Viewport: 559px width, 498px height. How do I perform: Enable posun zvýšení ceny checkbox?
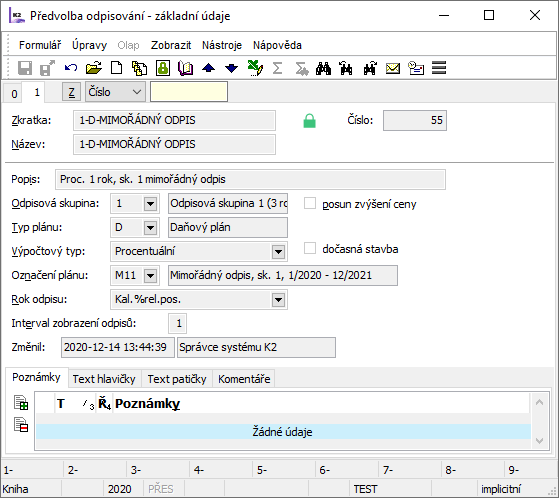[x=310, y=203]
